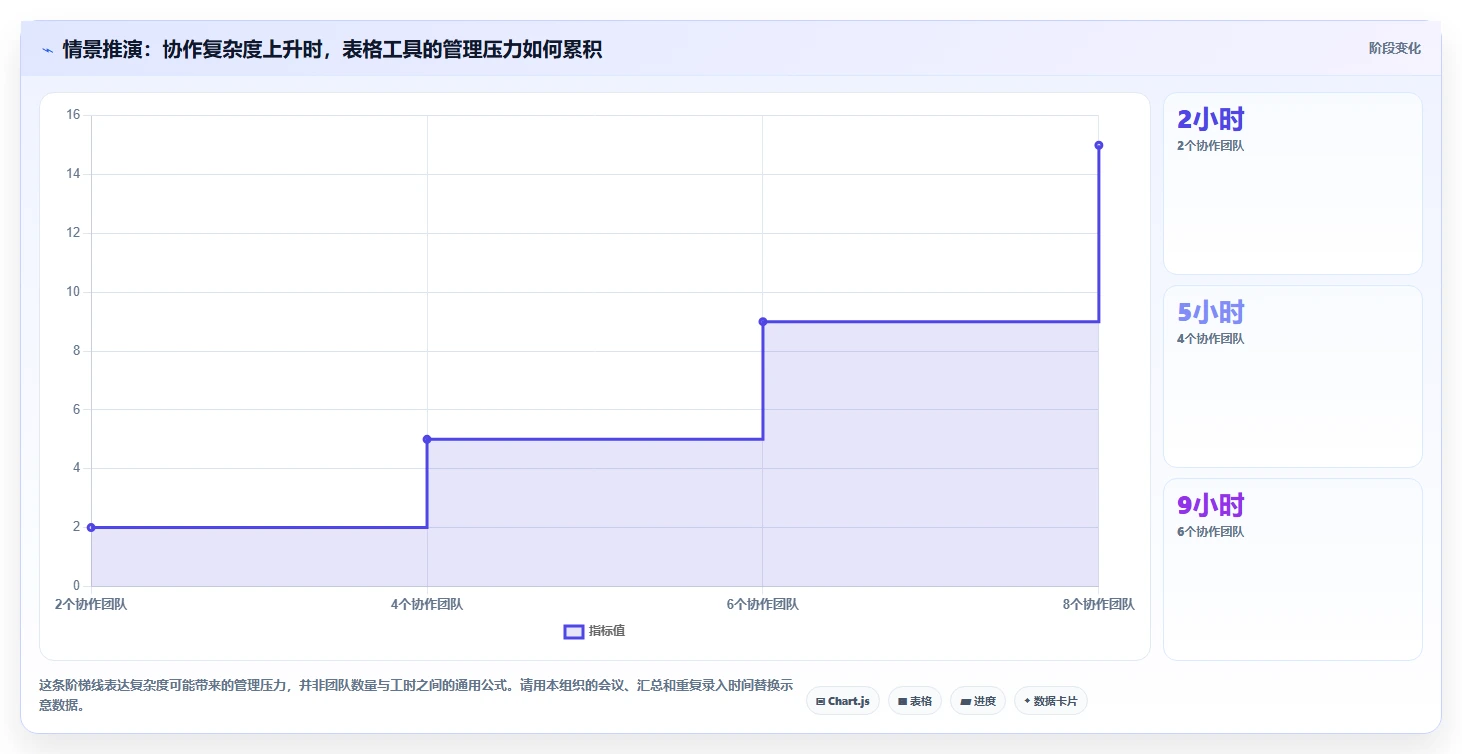Click the 指标值 legend color box
Viewport: 1462px width, 754px height.
pyautogui.click(x=574, y=631)
